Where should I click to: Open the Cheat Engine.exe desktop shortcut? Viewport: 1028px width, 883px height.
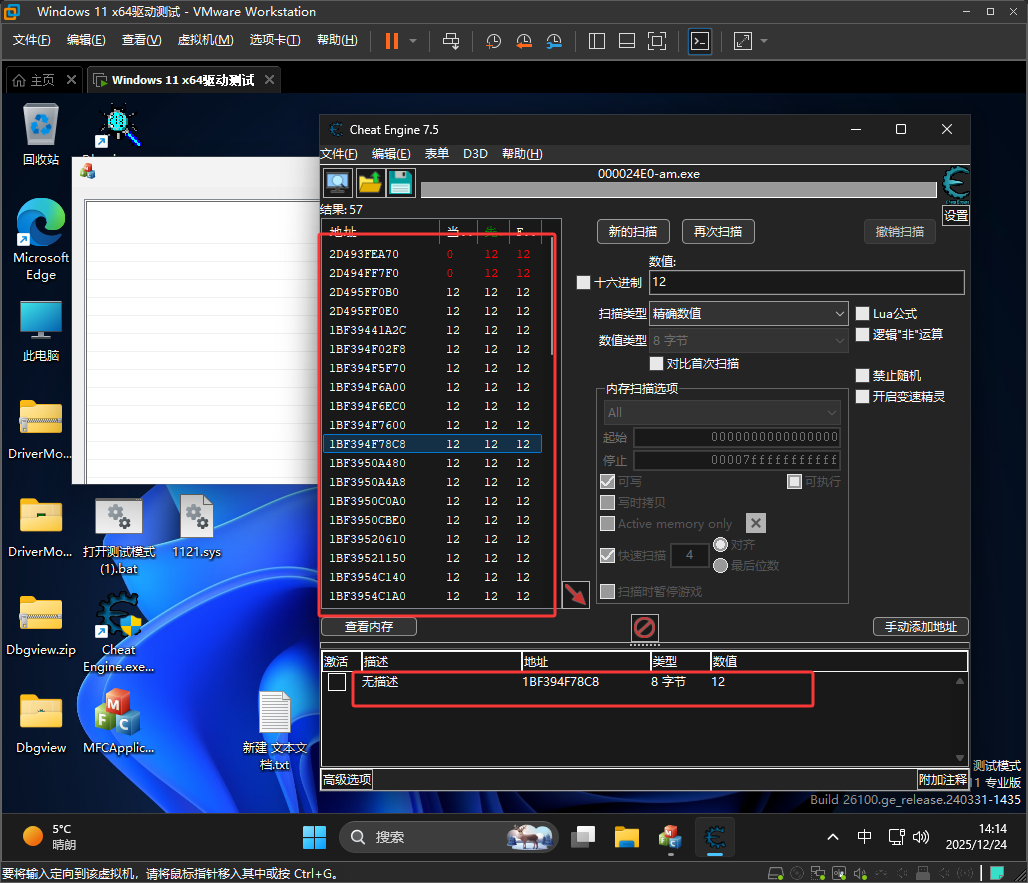coord(119,633)
